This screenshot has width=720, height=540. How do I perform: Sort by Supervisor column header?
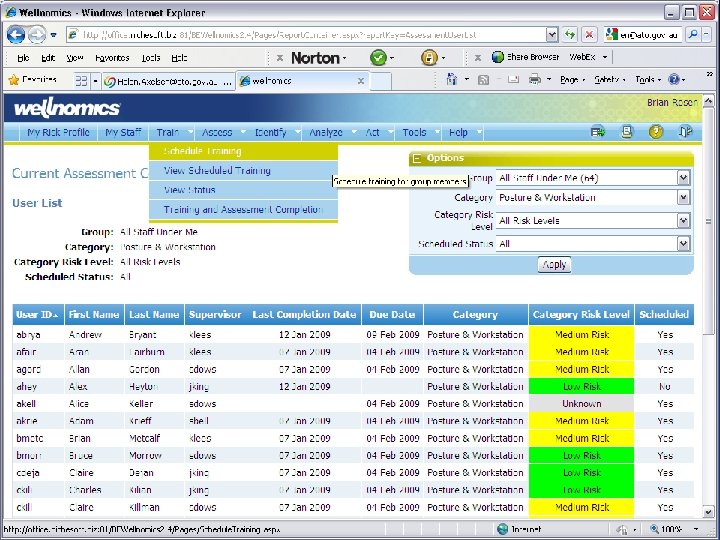coord(215,315)
